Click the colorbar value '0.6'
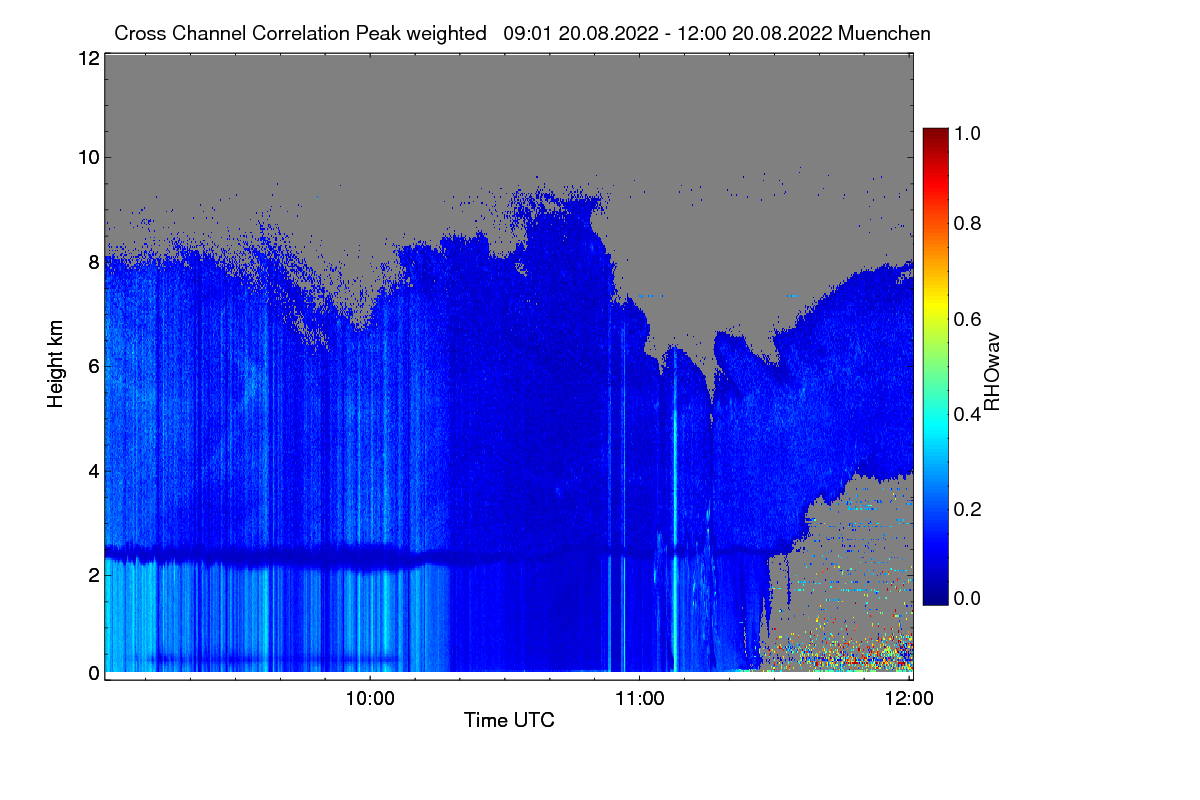 (x=969, y=318)
